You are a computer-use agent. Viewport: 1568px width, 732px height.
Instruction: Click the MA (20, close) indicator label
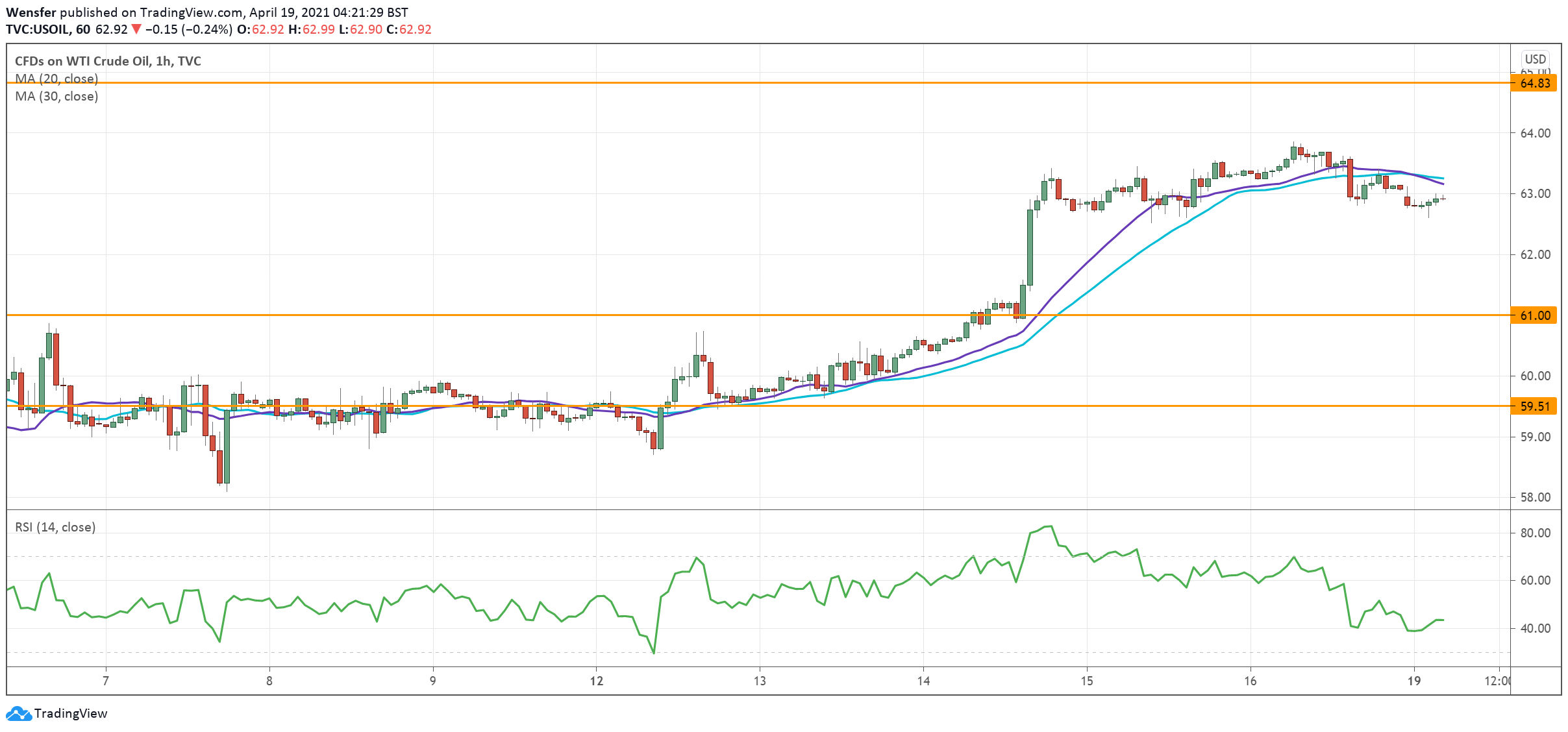(57, 79)
